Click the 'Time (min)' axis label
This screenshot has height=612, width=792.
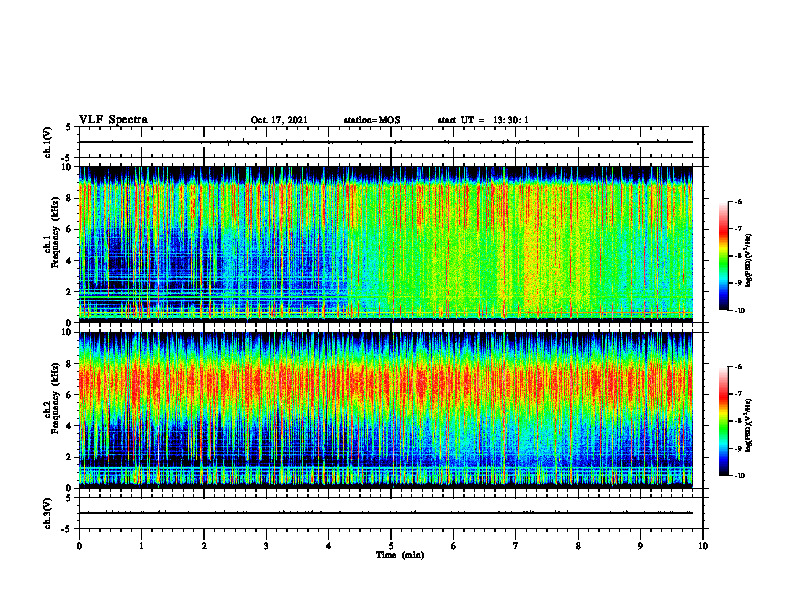pos(400,555)
